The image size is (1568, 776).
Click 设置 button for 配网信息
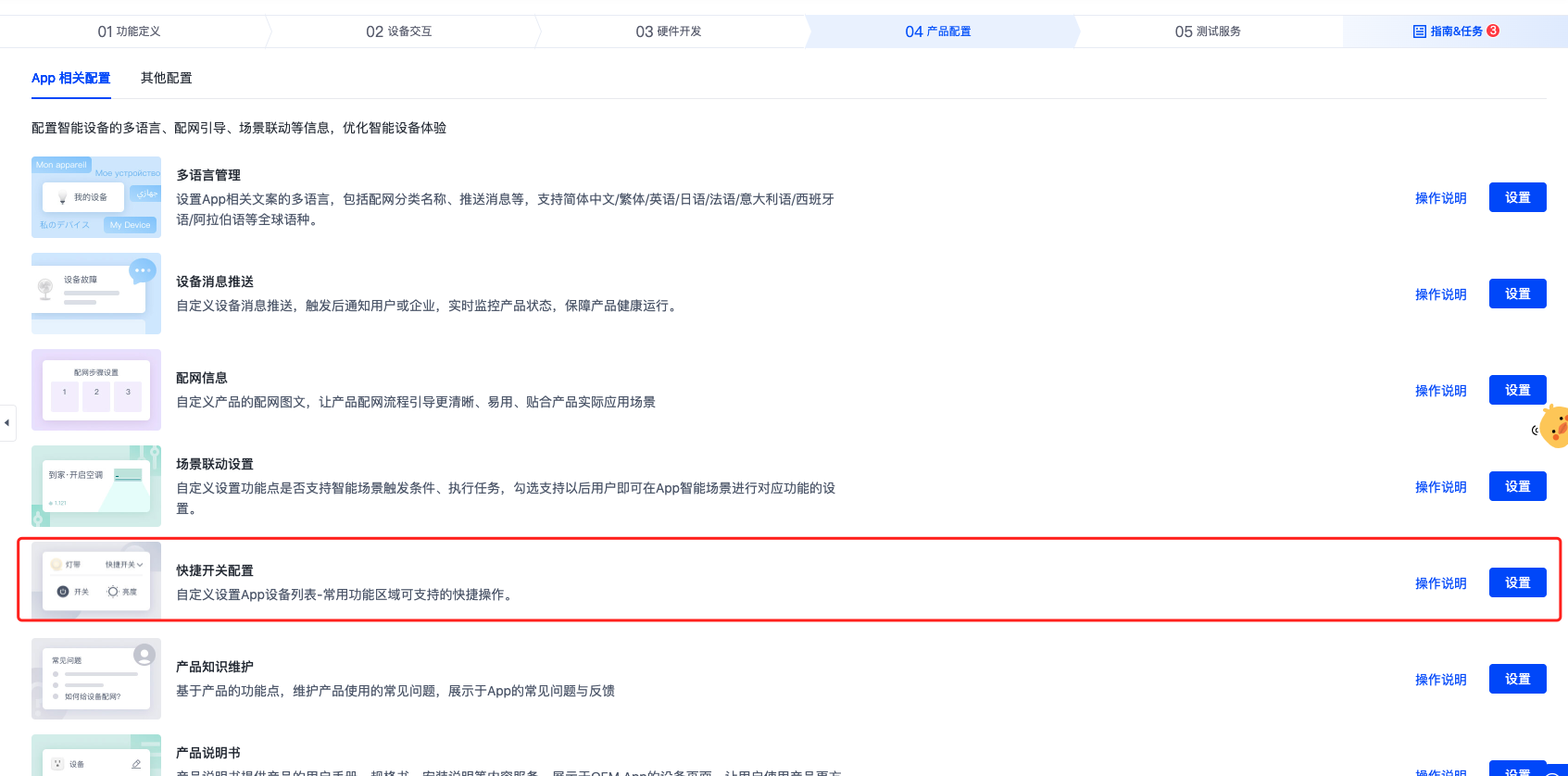tap(1517, 390)
